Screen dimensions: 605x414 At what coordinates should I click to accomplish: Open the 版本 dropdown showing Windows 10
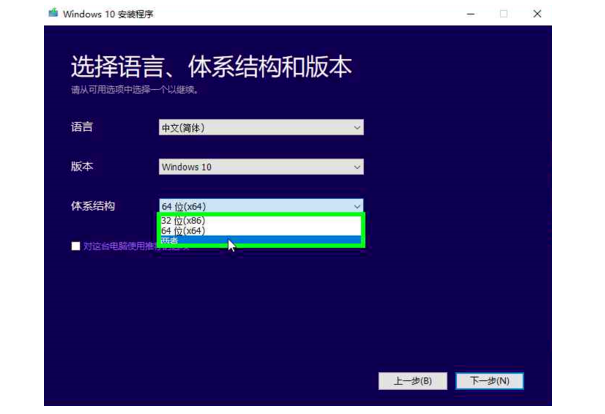pyautogui.click(x=261, y=167)
